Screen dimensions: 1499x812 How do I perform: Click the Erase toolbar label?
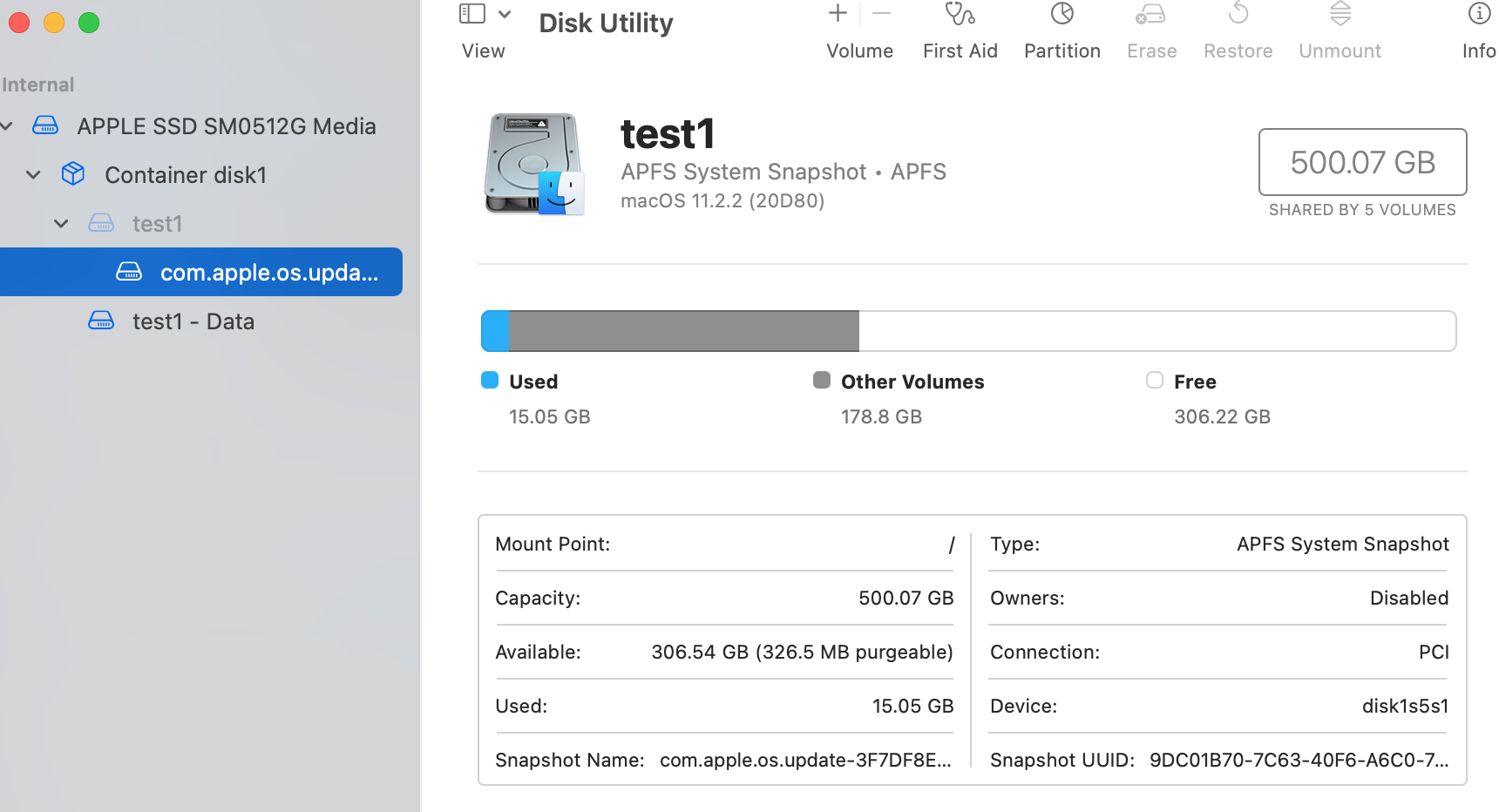pos(1152,51)
